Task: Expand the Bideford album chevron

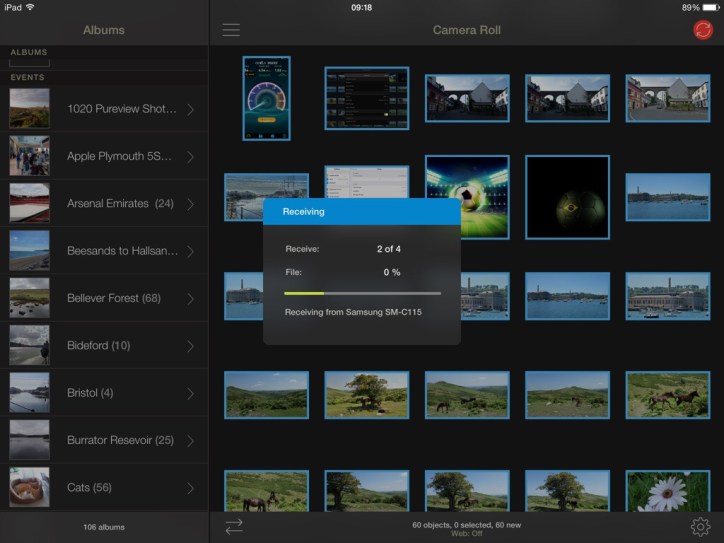Action: pos(190,346)
